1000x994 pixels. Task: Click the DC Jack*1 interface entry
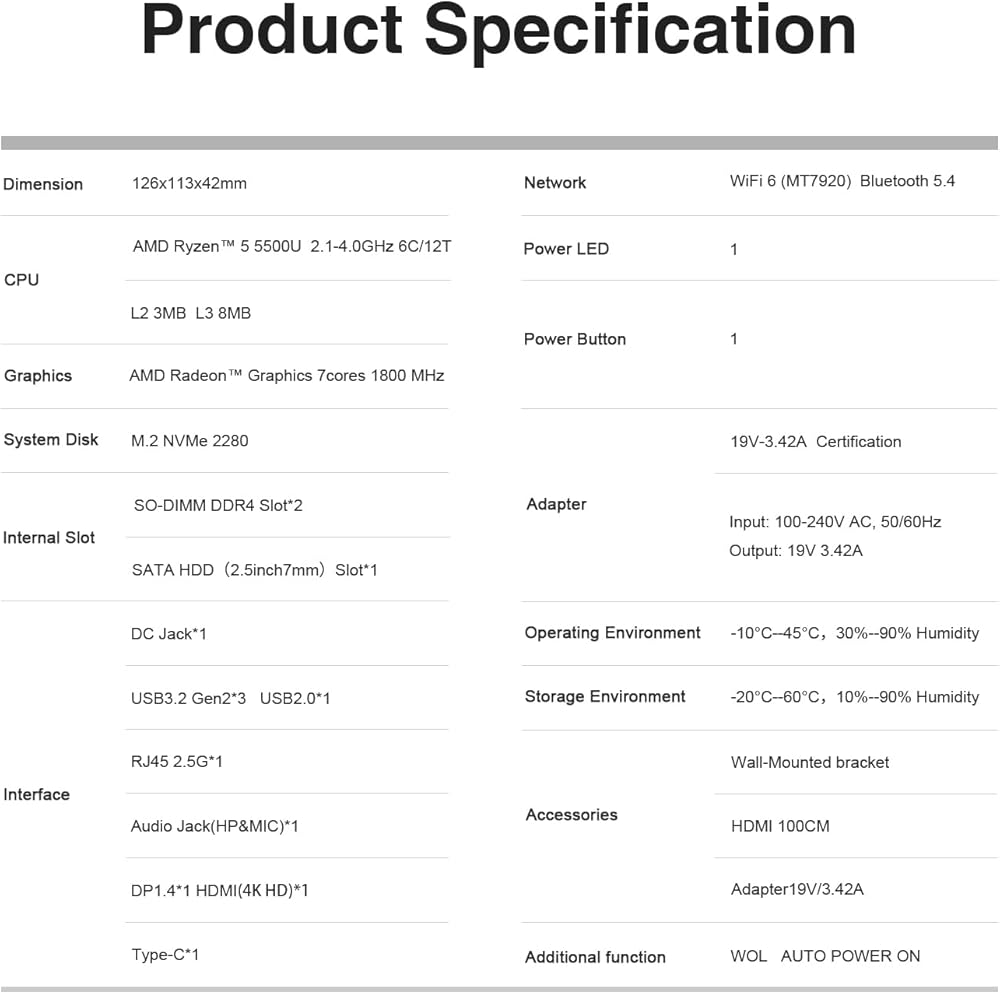pyautogui.click(x=168, y=634)
